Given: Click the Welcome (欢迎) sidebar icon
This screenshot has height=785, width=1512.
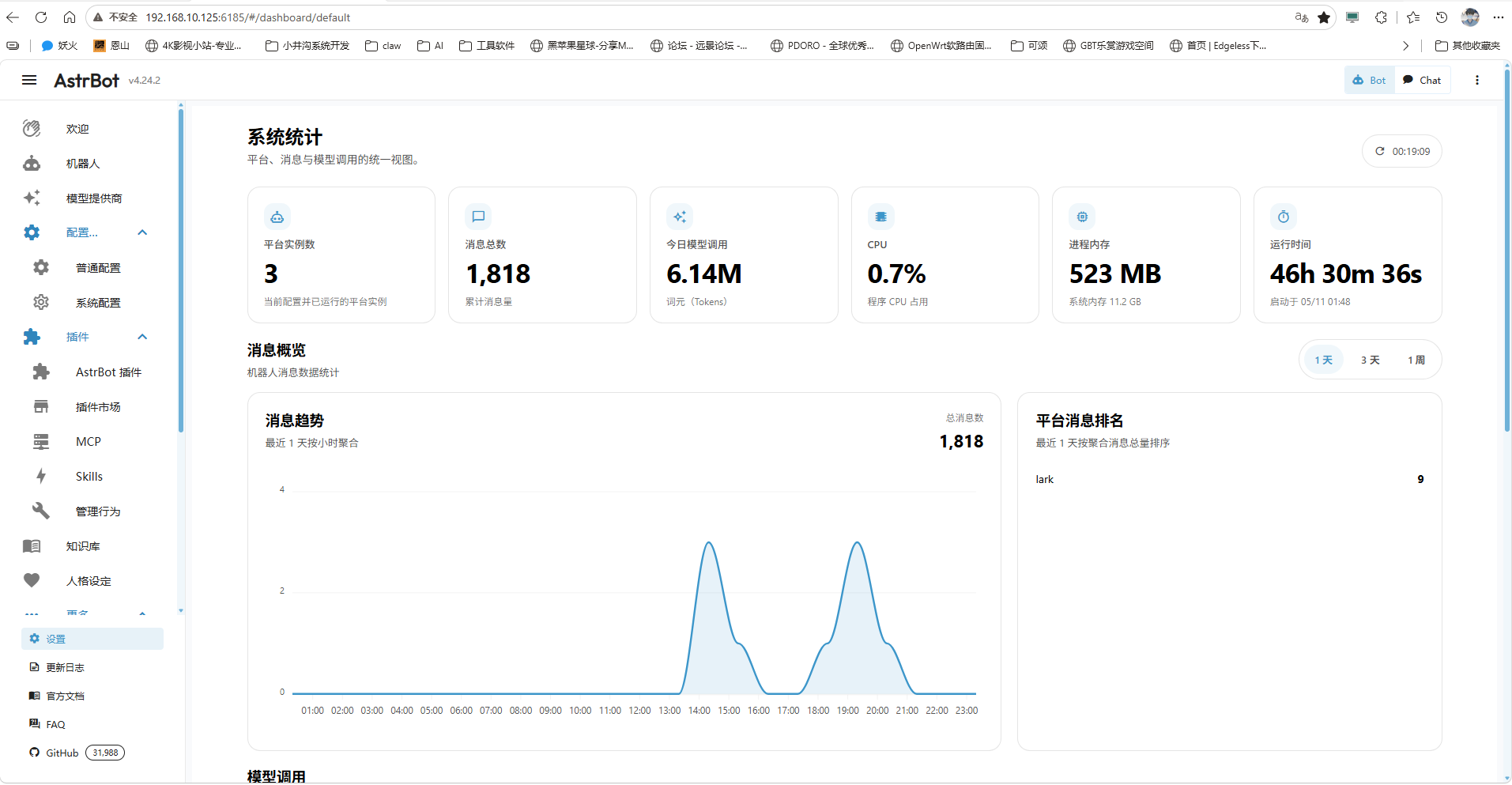Looking at the screenshot, I should (x=32, y=129).
